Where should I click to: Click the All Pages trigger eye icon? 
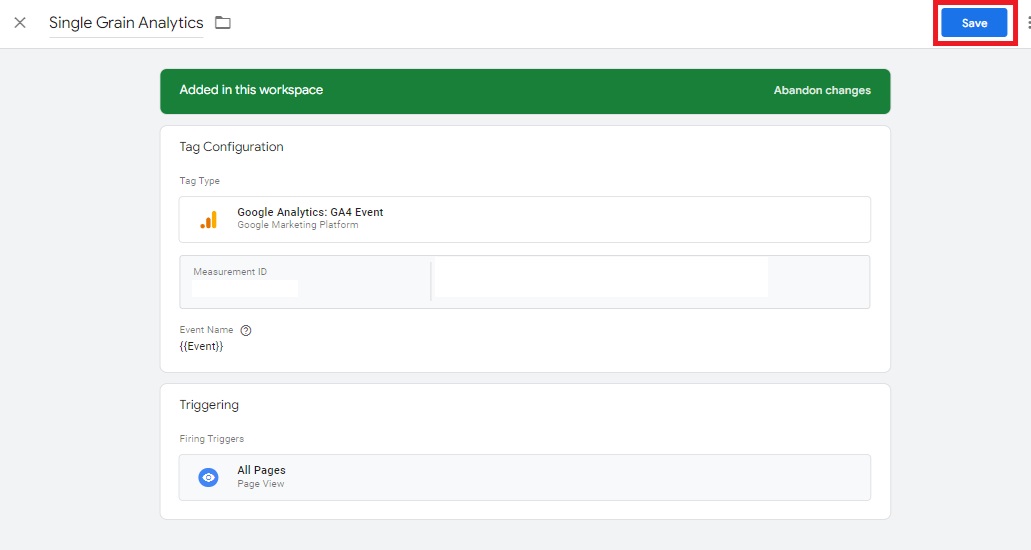[x=208, y=478]
